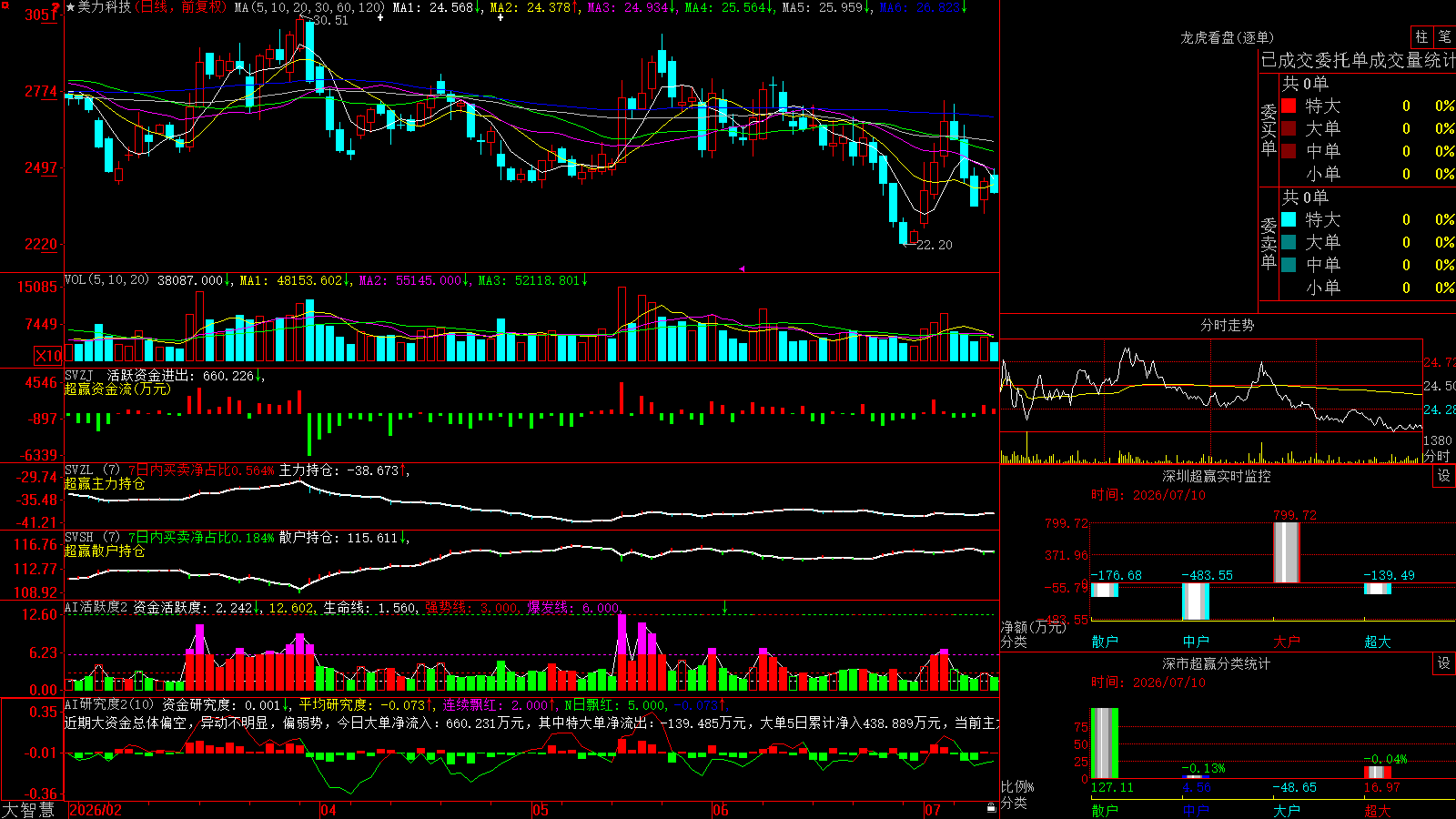
Task: Click the green down arrow in the AI活跃度2 header
Action: [725, 607]
